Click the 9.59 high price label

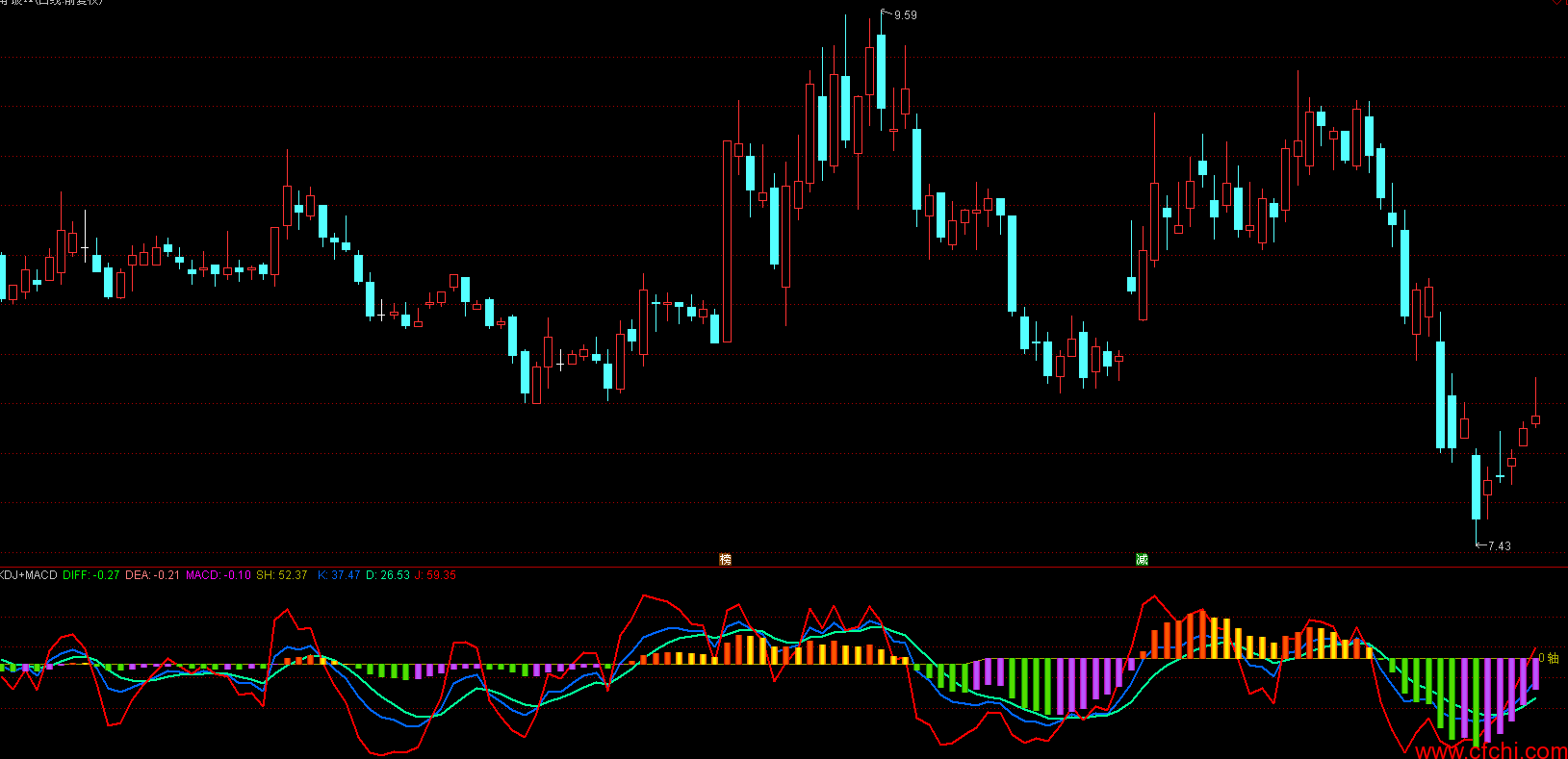[x=905, y=15]
